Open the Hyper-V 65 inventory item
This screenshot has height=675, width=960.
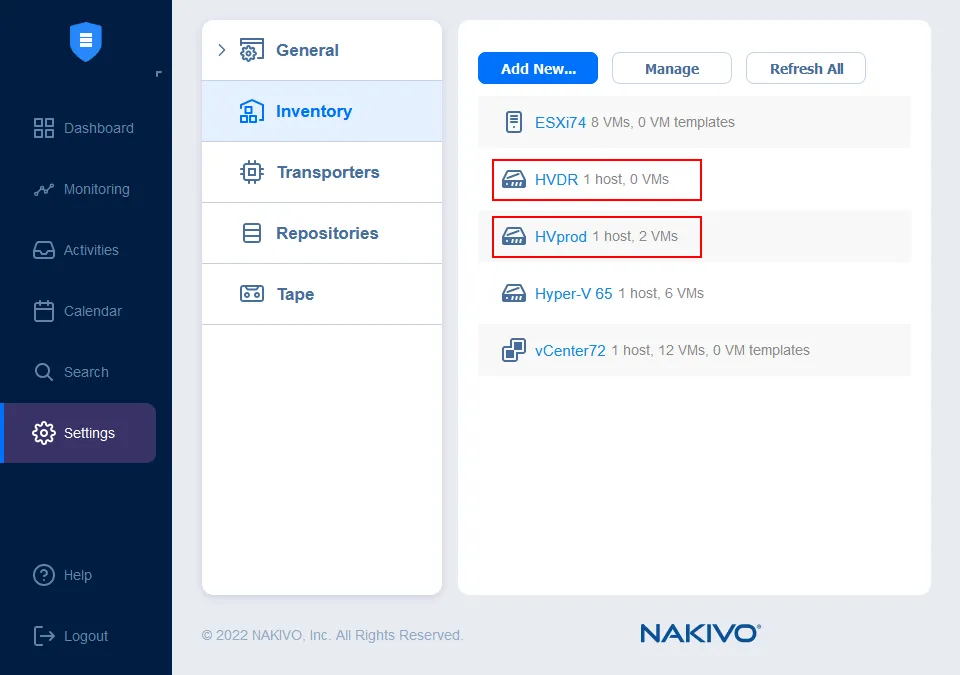point(573,293)
